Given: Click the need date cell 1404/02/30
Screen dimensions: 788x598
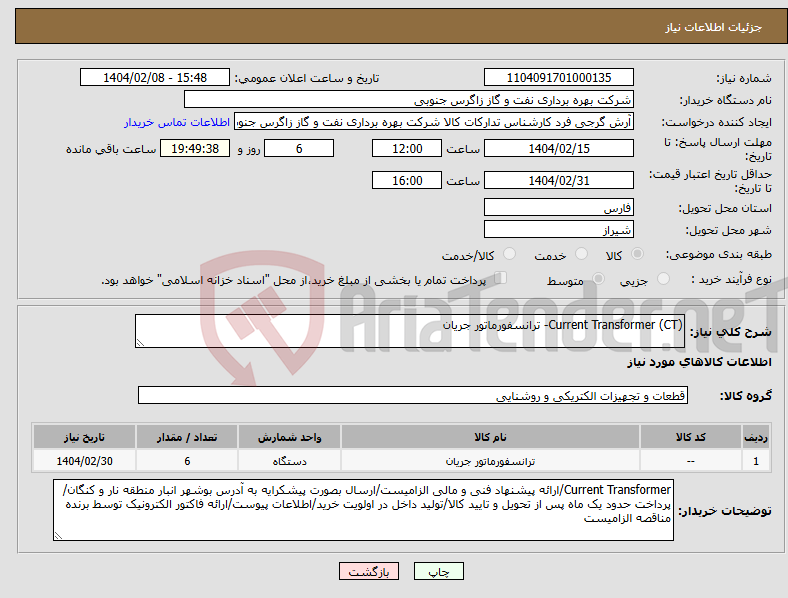Looking at the screenshot, I should (84, 461).
